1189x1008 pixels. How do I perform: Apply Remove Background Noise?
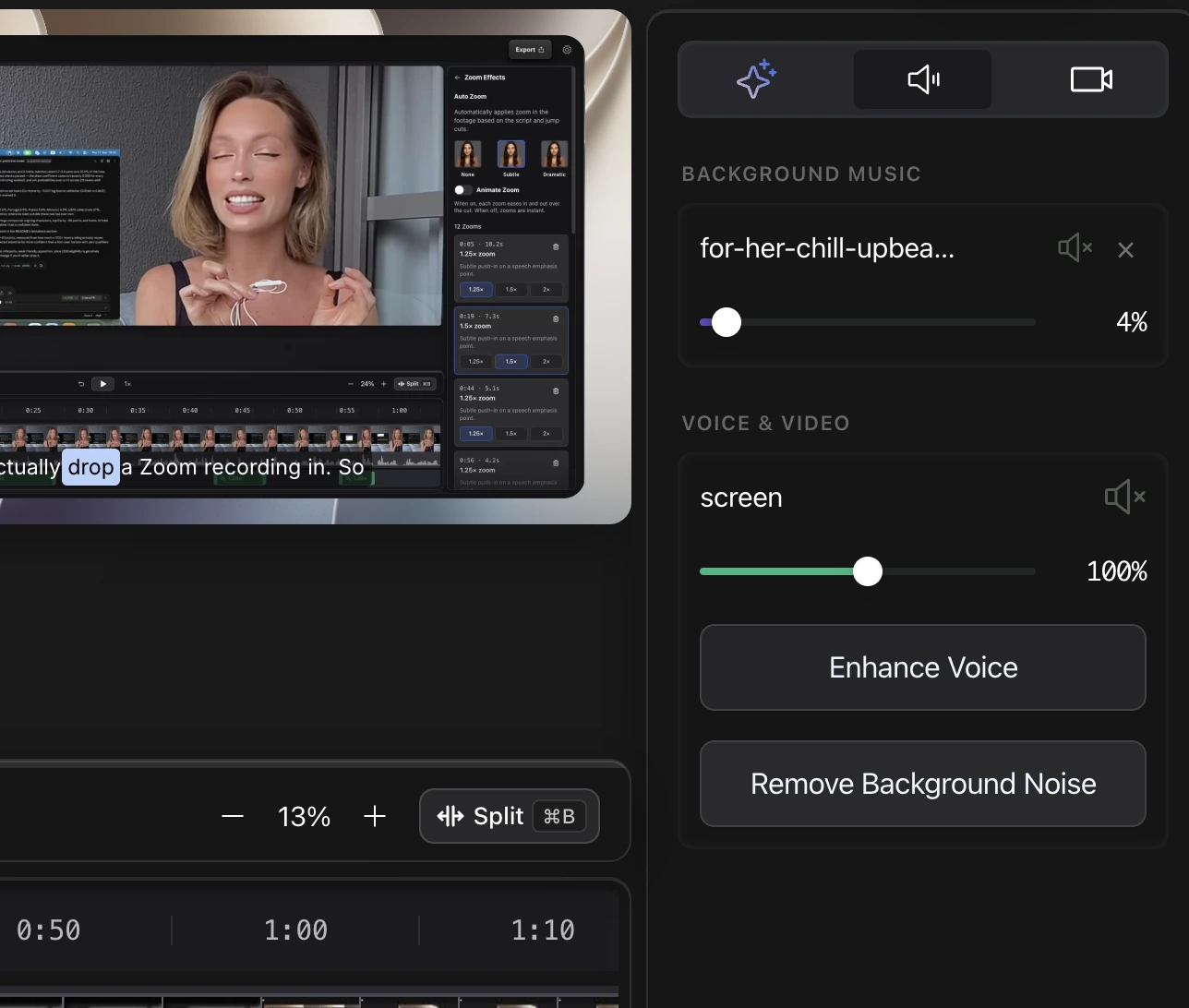tap(923, 784)
